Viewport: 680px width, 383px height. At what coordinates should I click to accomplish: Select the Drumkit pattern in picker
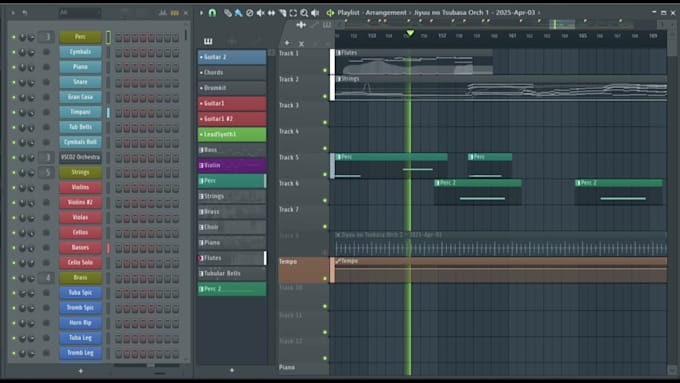pyautogui.click(x=232, y=88)
